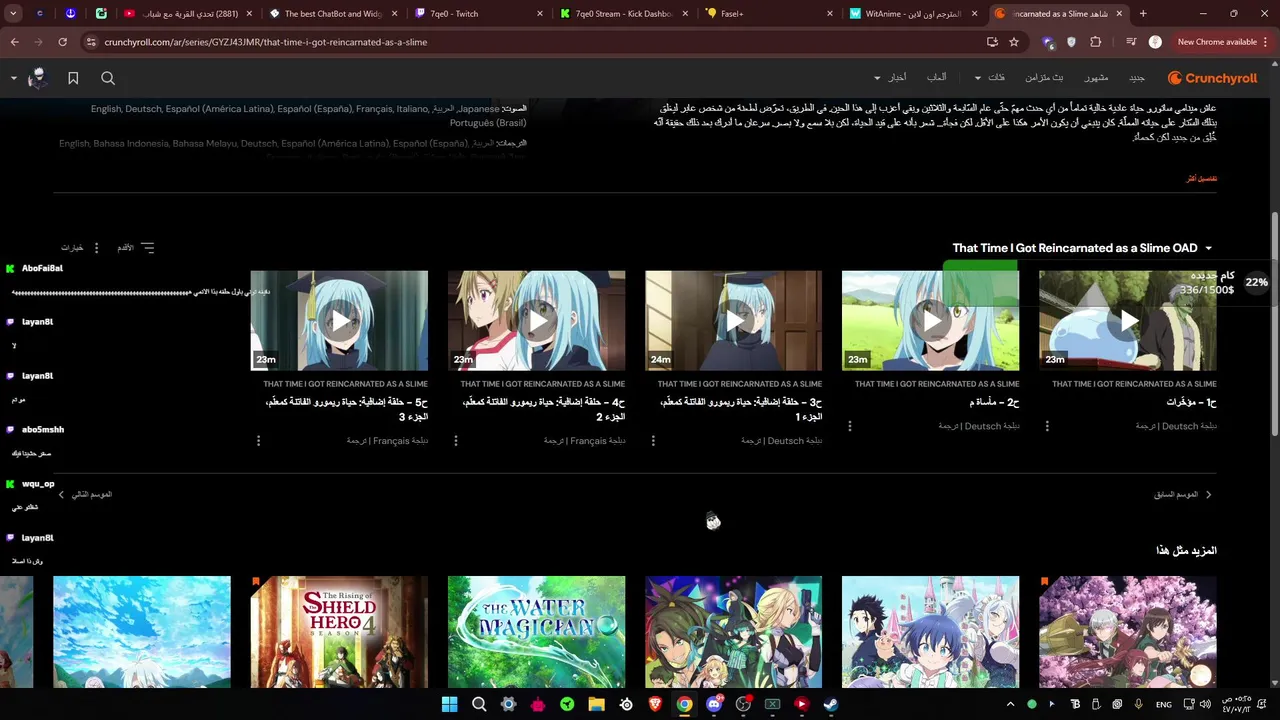This screenshot has height=720, width=1280.
Task: Play episode 2 مأساة thumbnail
Action: (930, 321)
